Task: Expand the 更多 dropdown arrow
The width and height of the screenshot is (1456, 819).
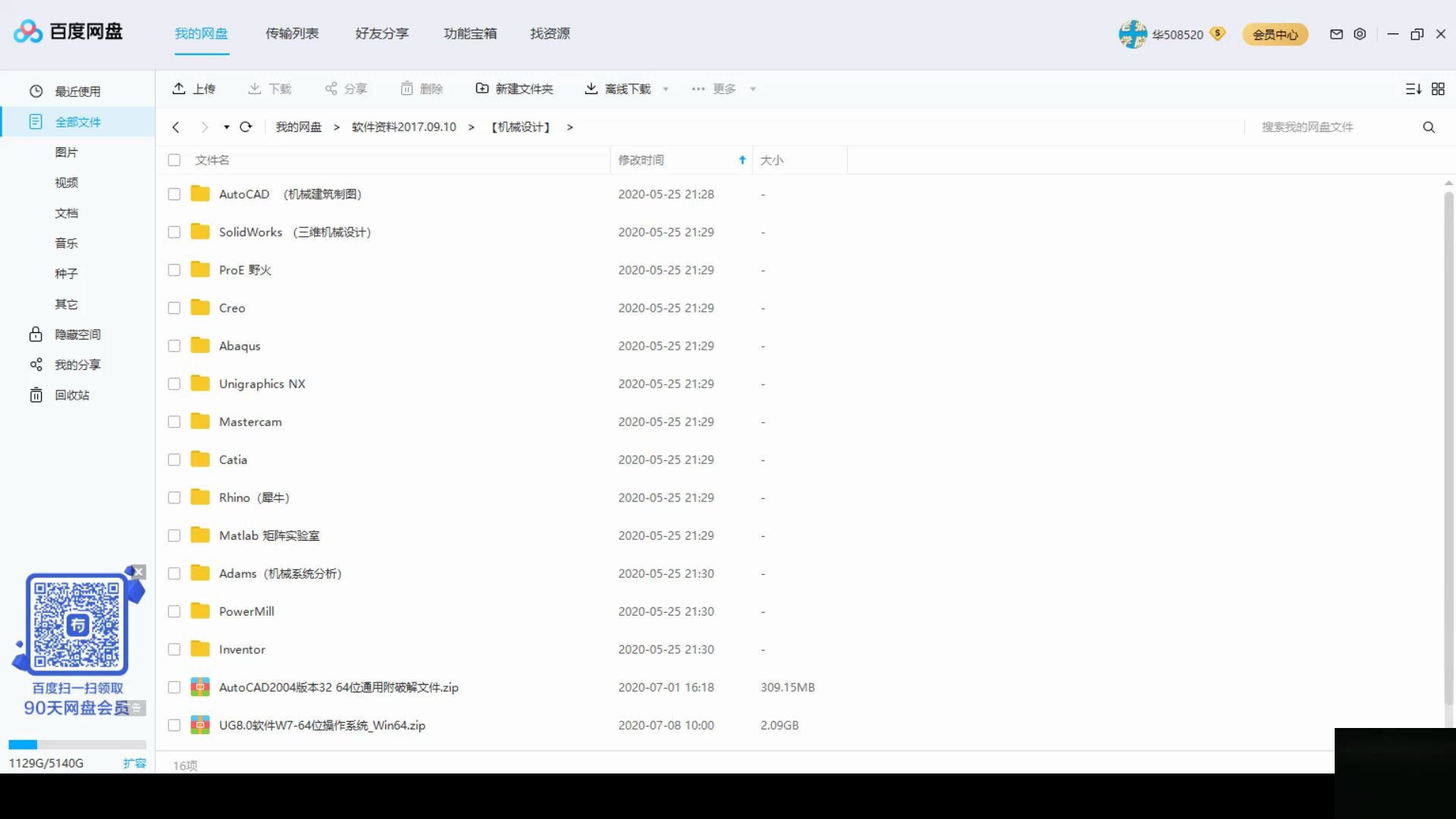Action: coord(753,89)
